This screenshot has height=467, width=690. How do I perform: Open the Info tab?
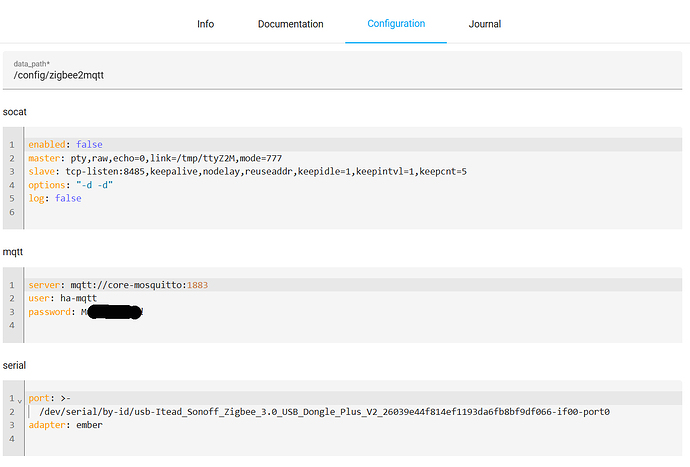click(205, 24)
